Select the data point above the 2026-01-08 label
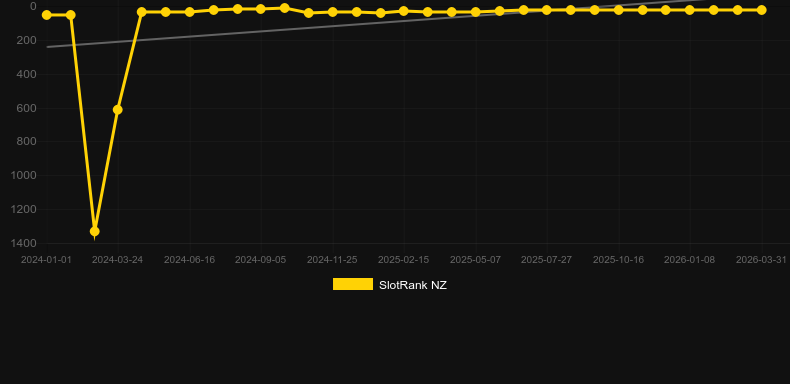 click(690, 10)
